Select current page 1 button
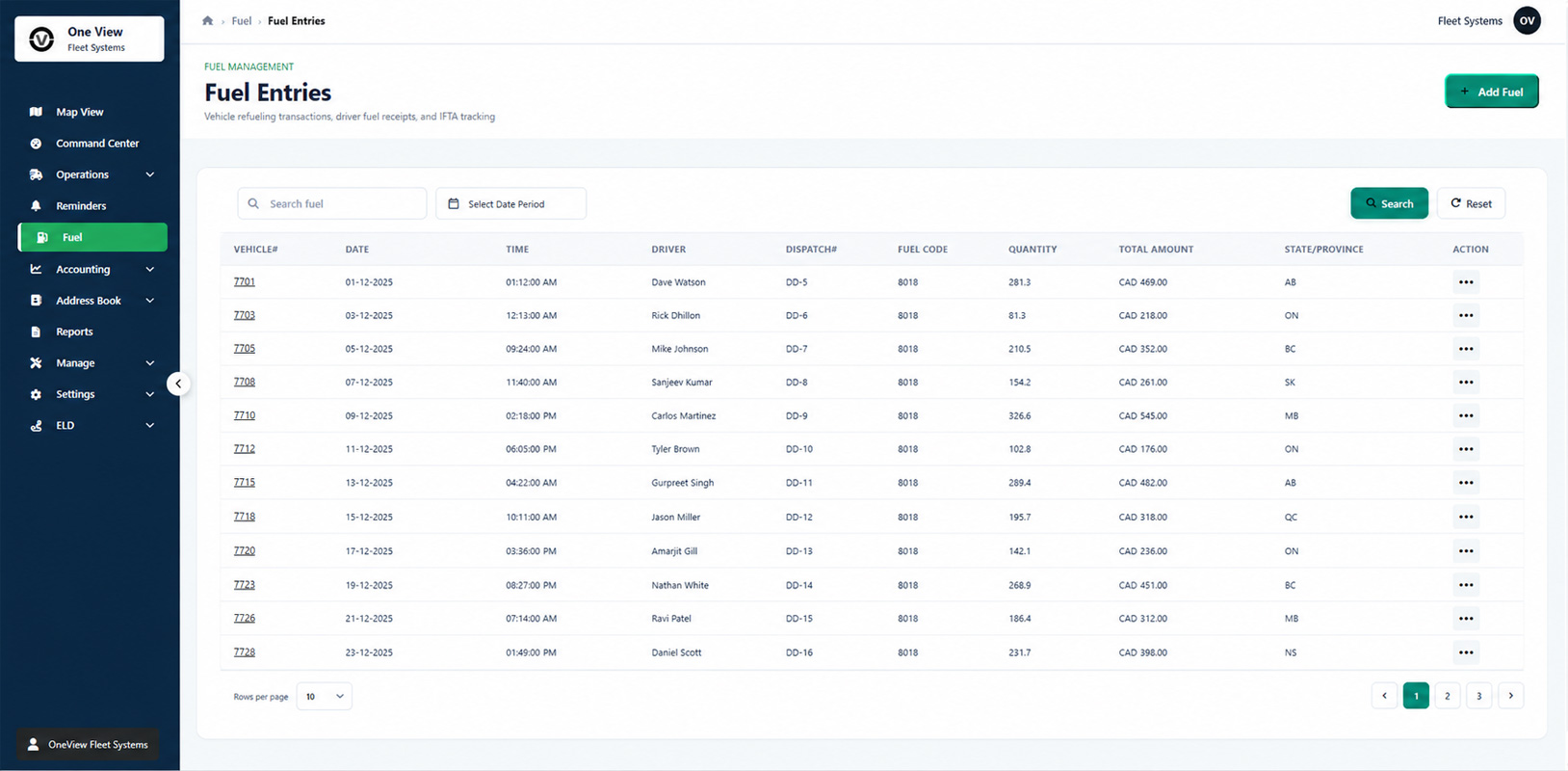 pyautogui.click(x=1416, y=696)
